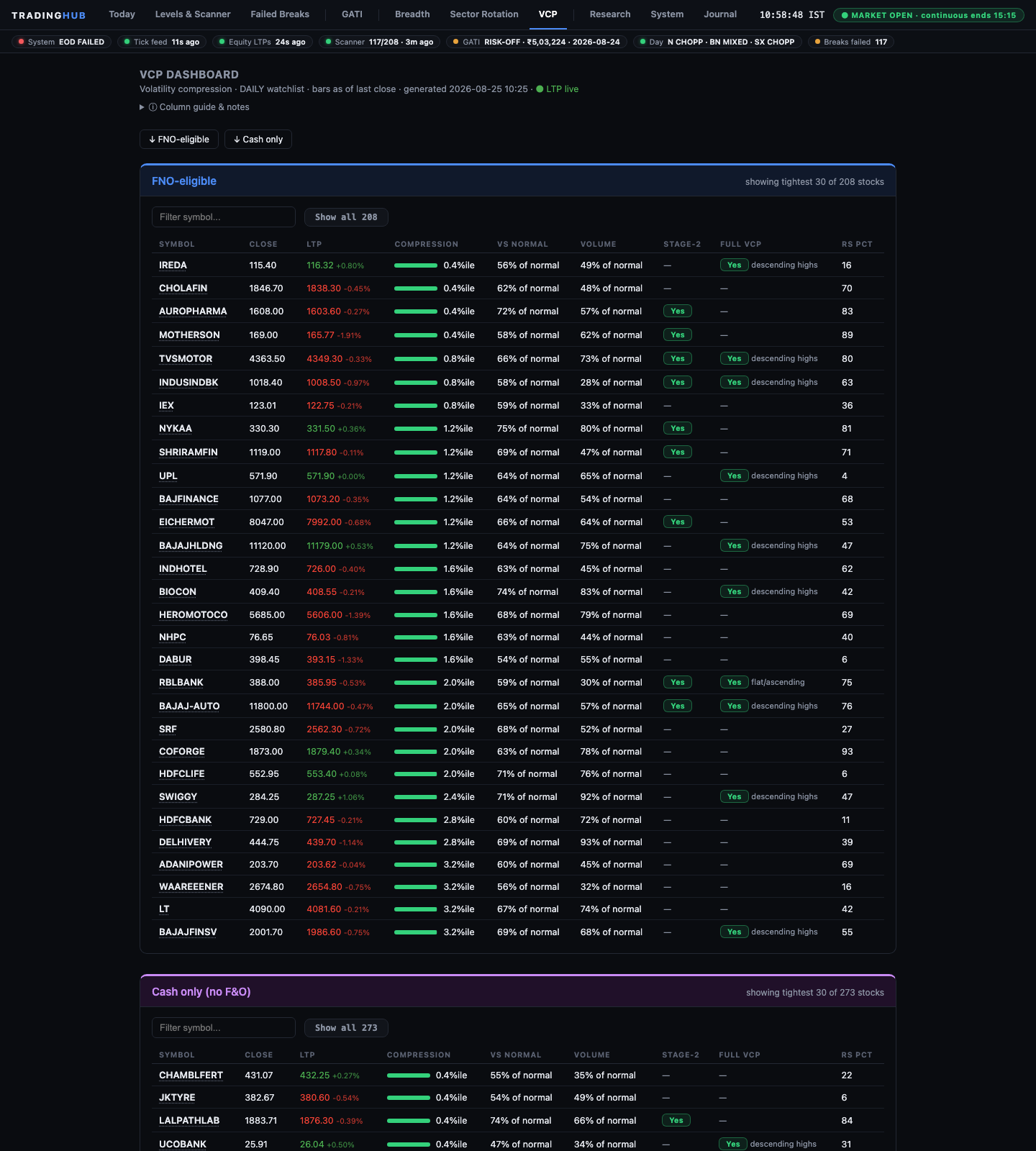Click the TRADINGHUB logo

point(48,15)
